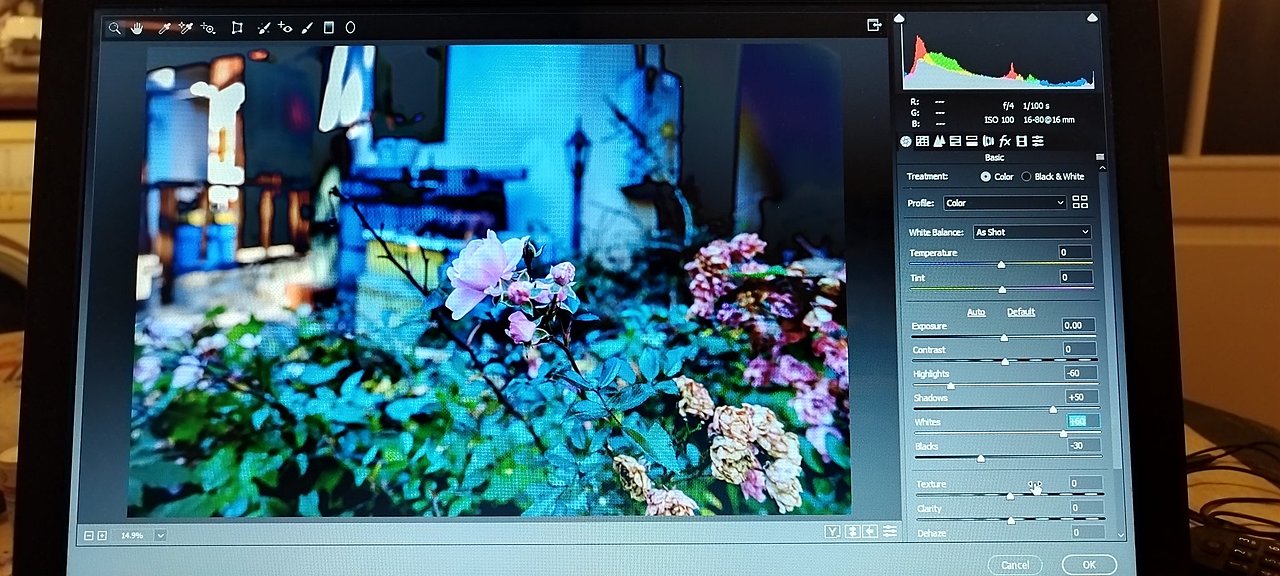Click the Auto adjustment link

tap(976, 312)
